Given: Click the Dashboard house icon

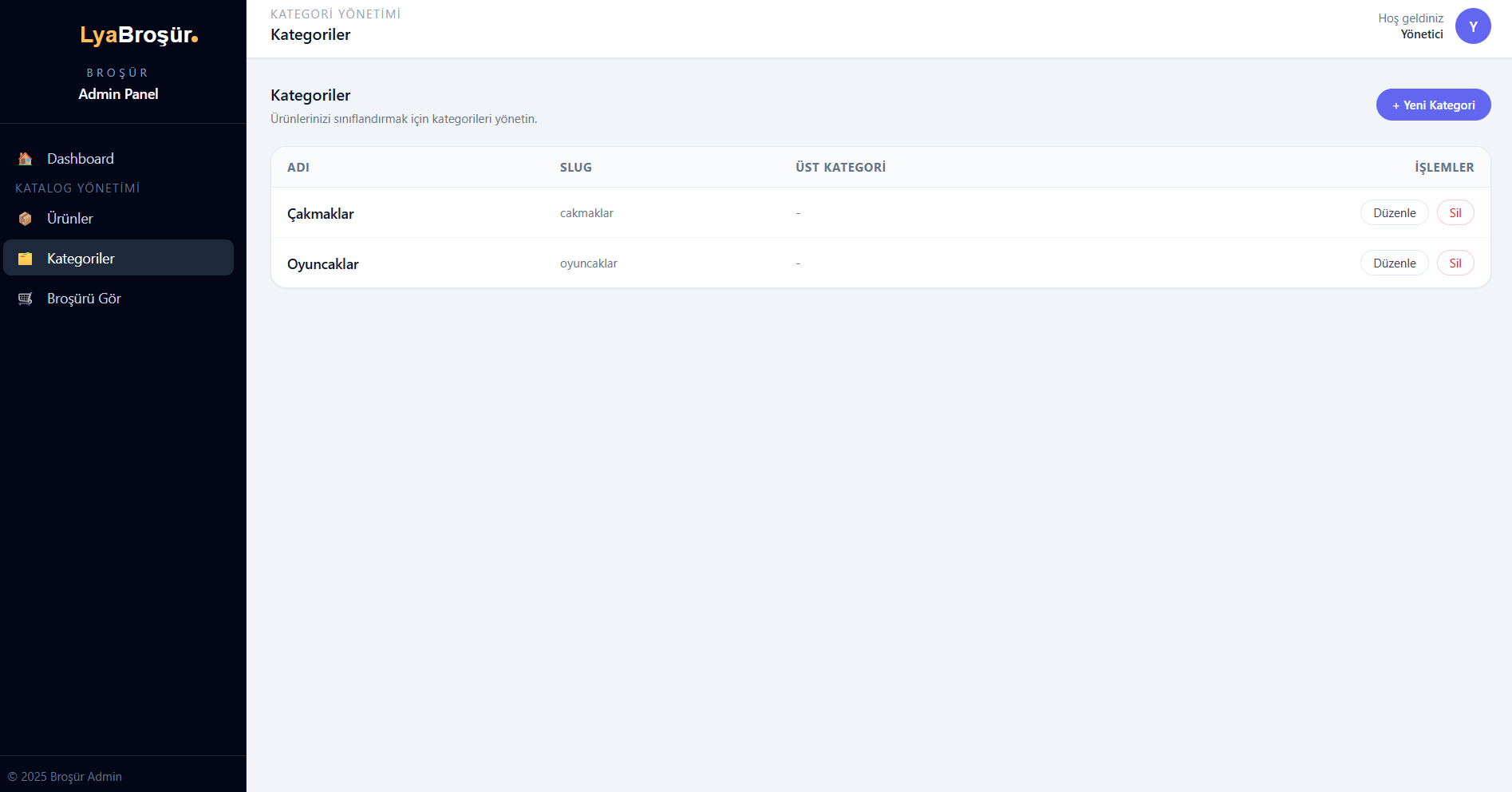Looking at the screenshot, I should (x=26, y=159).
